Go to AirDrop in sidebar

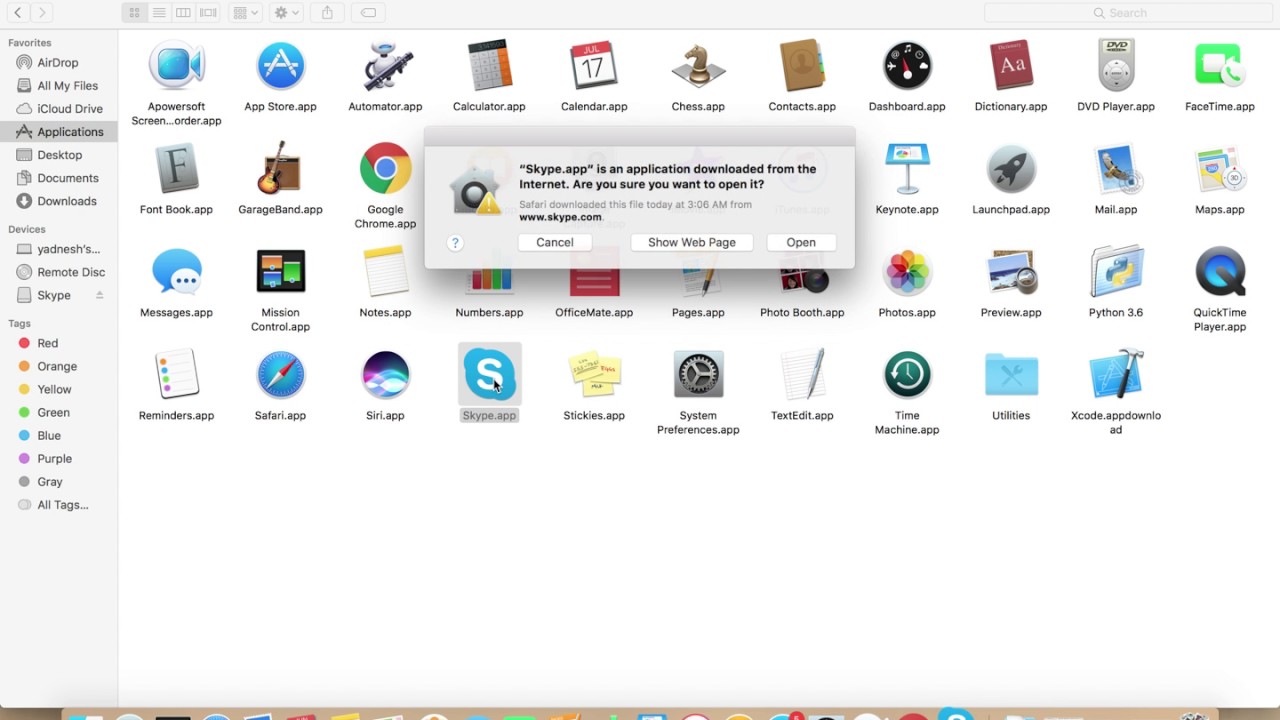pos(58,62)
